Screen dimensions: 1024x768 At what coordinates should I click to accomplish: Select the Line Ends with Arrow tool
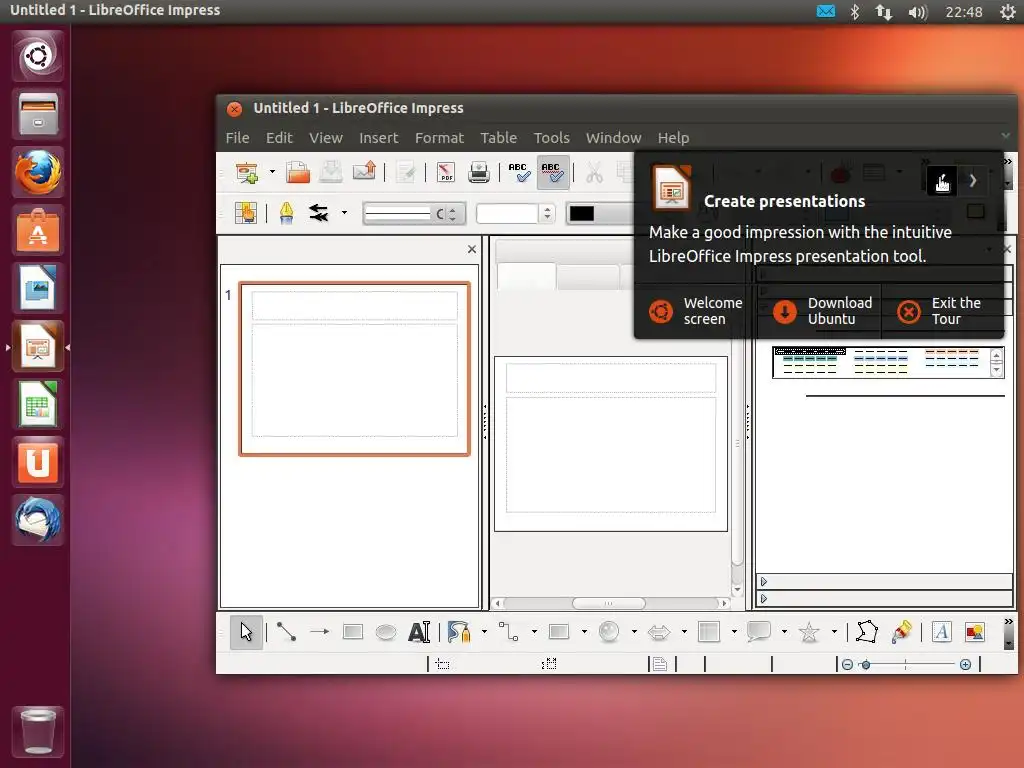pyautogui.click(x=319, y=632)
